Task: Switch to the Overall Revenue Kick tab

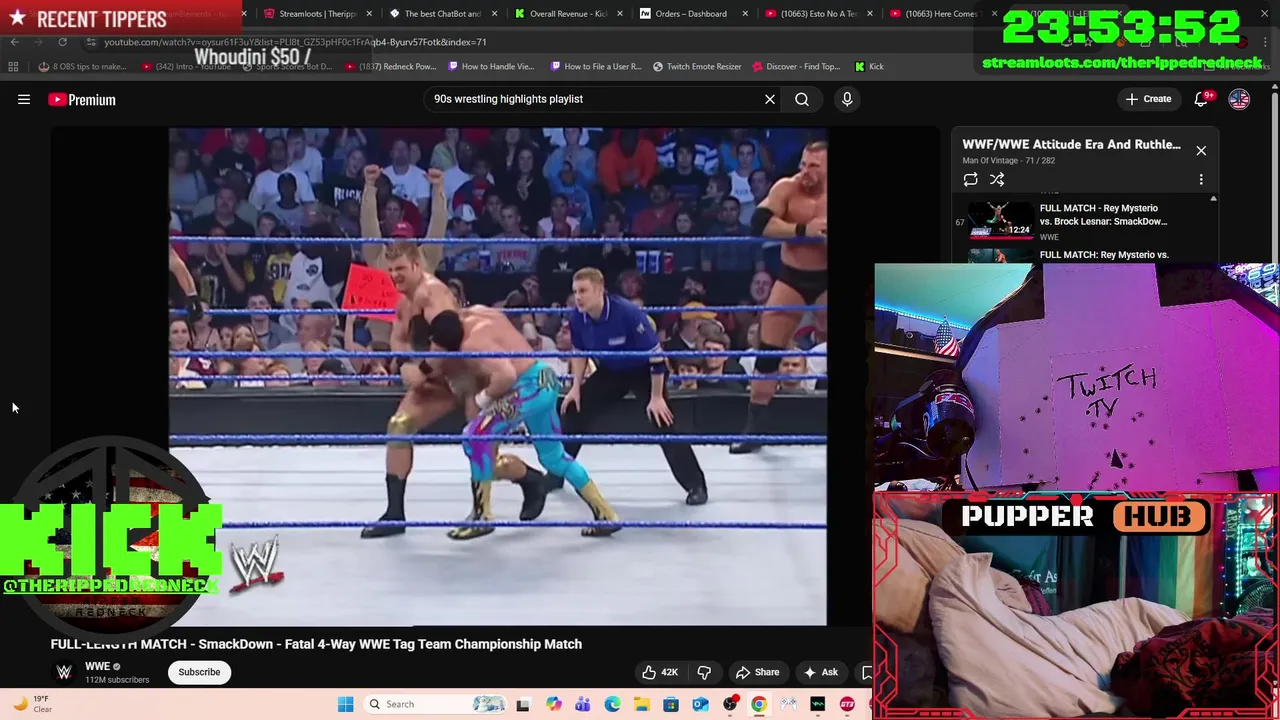Action: tap(568, 14)
